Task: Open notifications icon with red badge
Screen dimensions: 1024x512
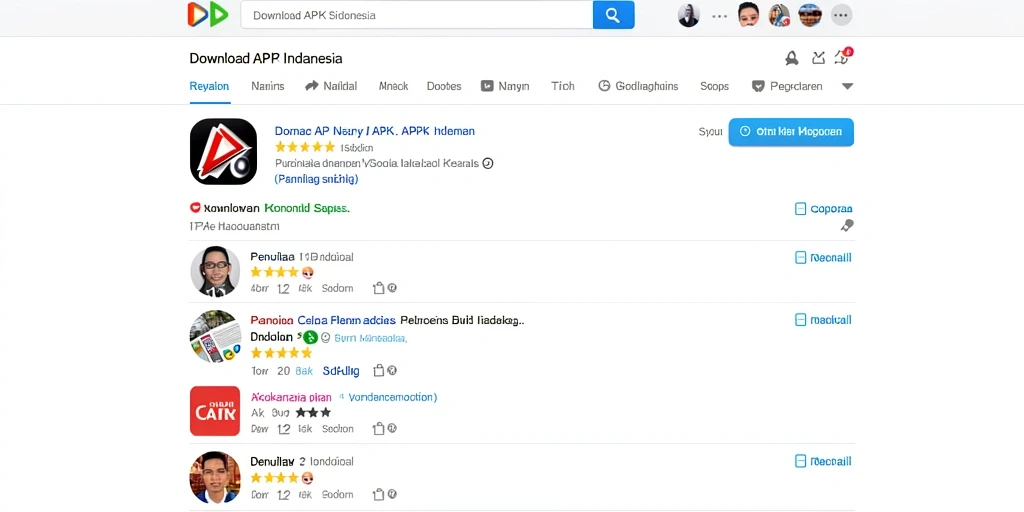Action: click(x=843, y=57)
